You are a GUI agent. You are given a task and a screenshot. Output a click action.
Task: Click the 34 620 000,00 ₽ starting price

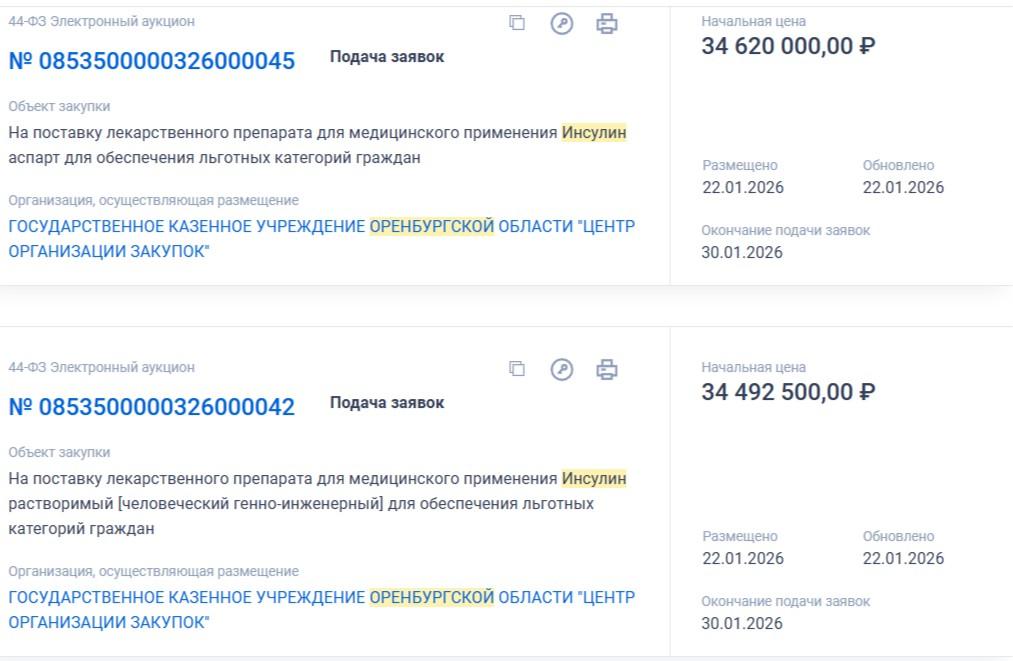[788, 46]
